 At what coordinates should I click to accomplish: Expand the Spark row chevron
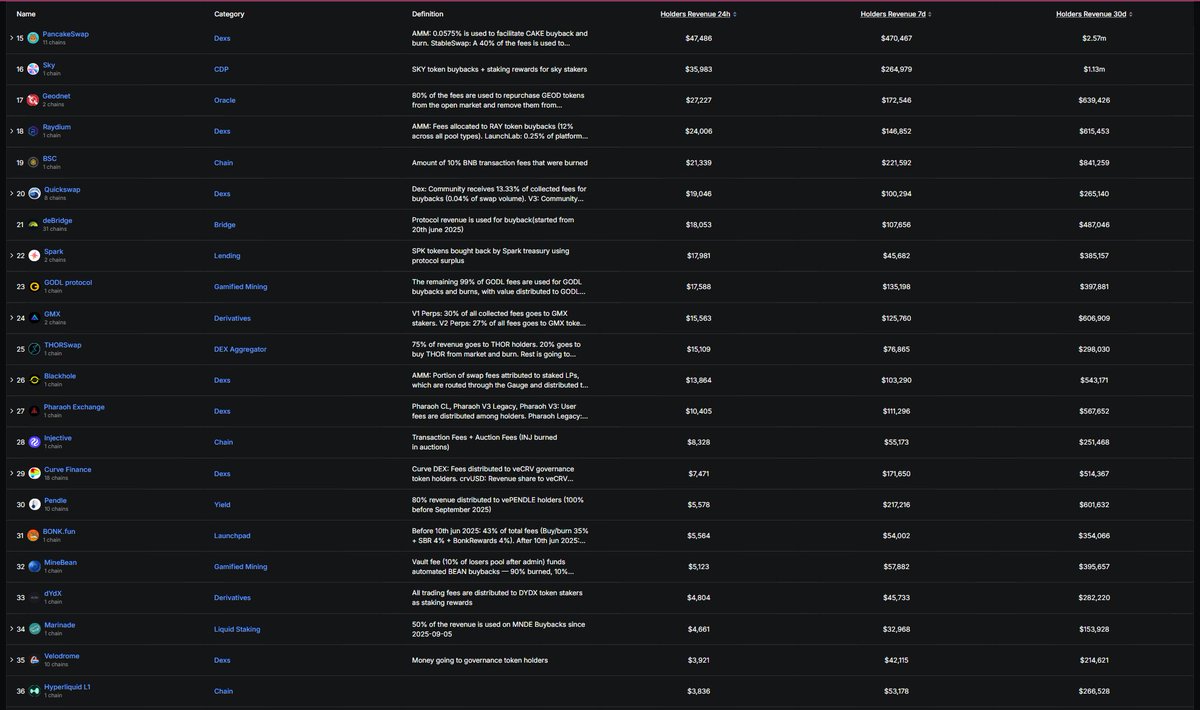[x=11, y=255]
